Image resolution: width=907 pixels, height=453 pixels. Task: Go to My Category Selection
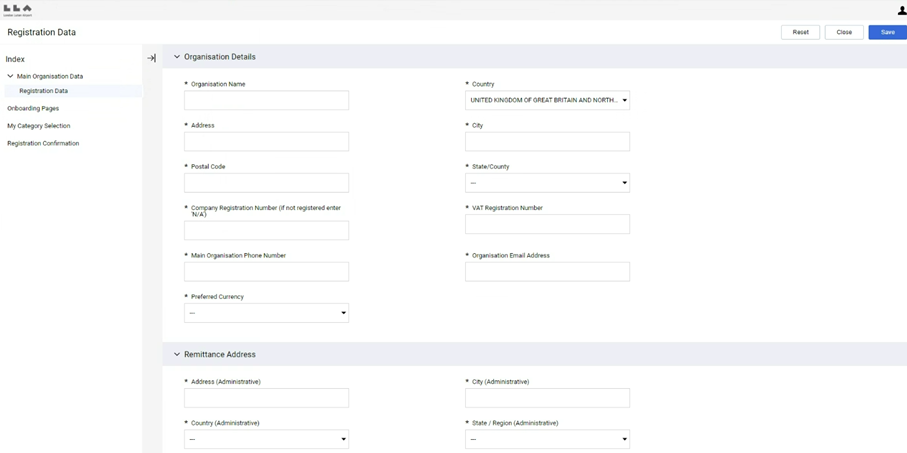[x=38, y=126]
